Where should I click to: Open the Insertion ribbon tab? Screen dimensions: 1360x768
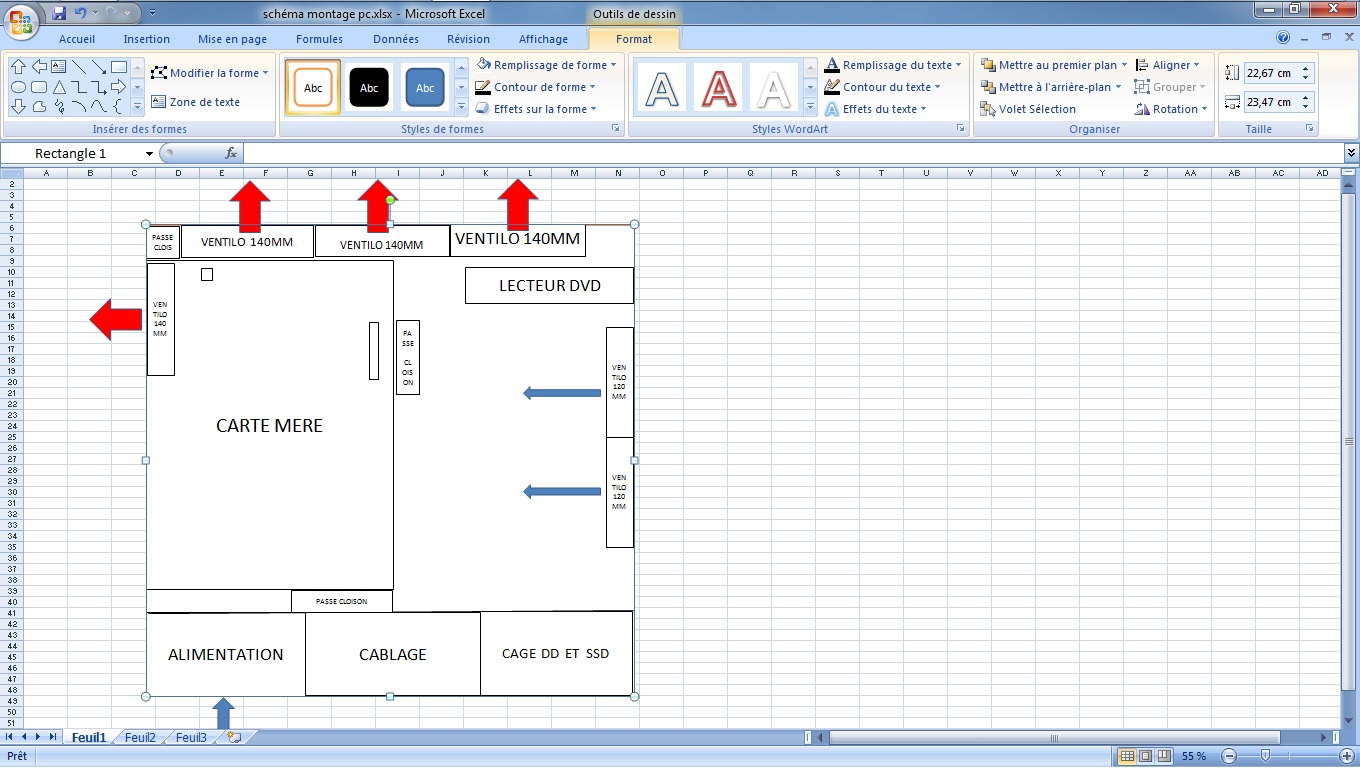(146, 39)
